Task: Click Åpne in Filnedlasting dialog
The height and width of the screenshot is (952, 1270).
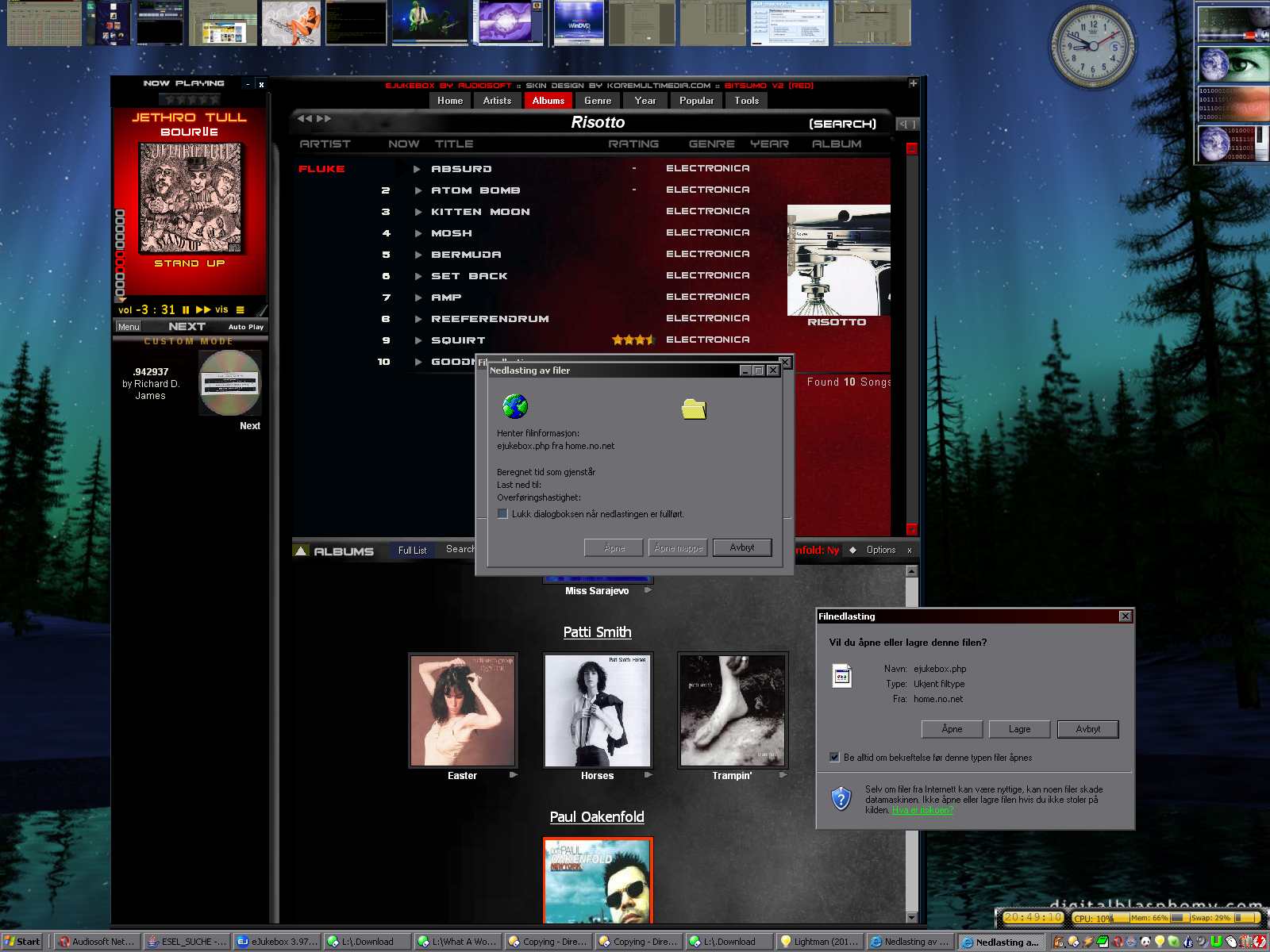Action: point(952,729)
